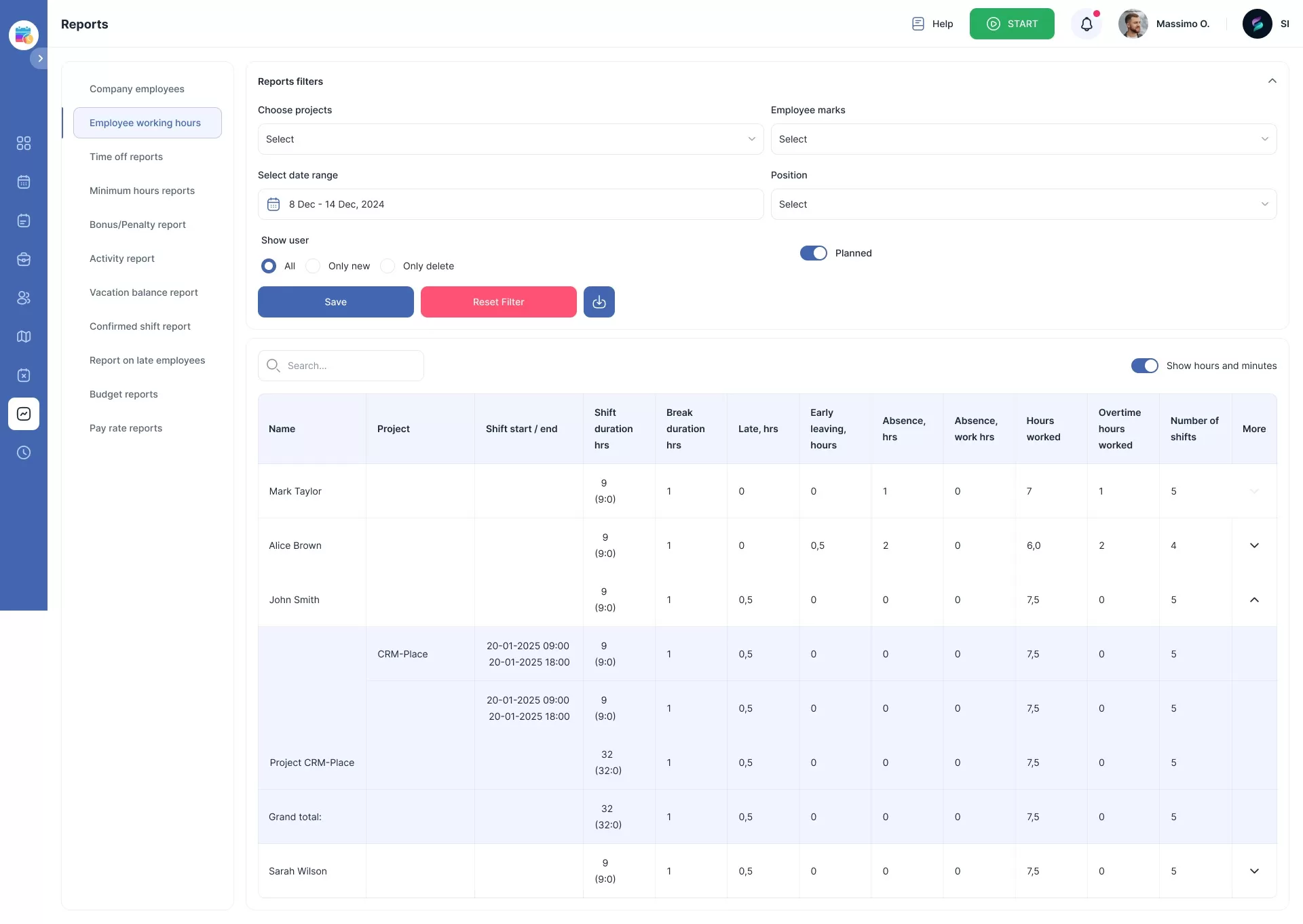Screen dimensions: 1303x924
Task: Open the employees people icon in sidebar
Action: pyautogui.click(x=24, y=298)
